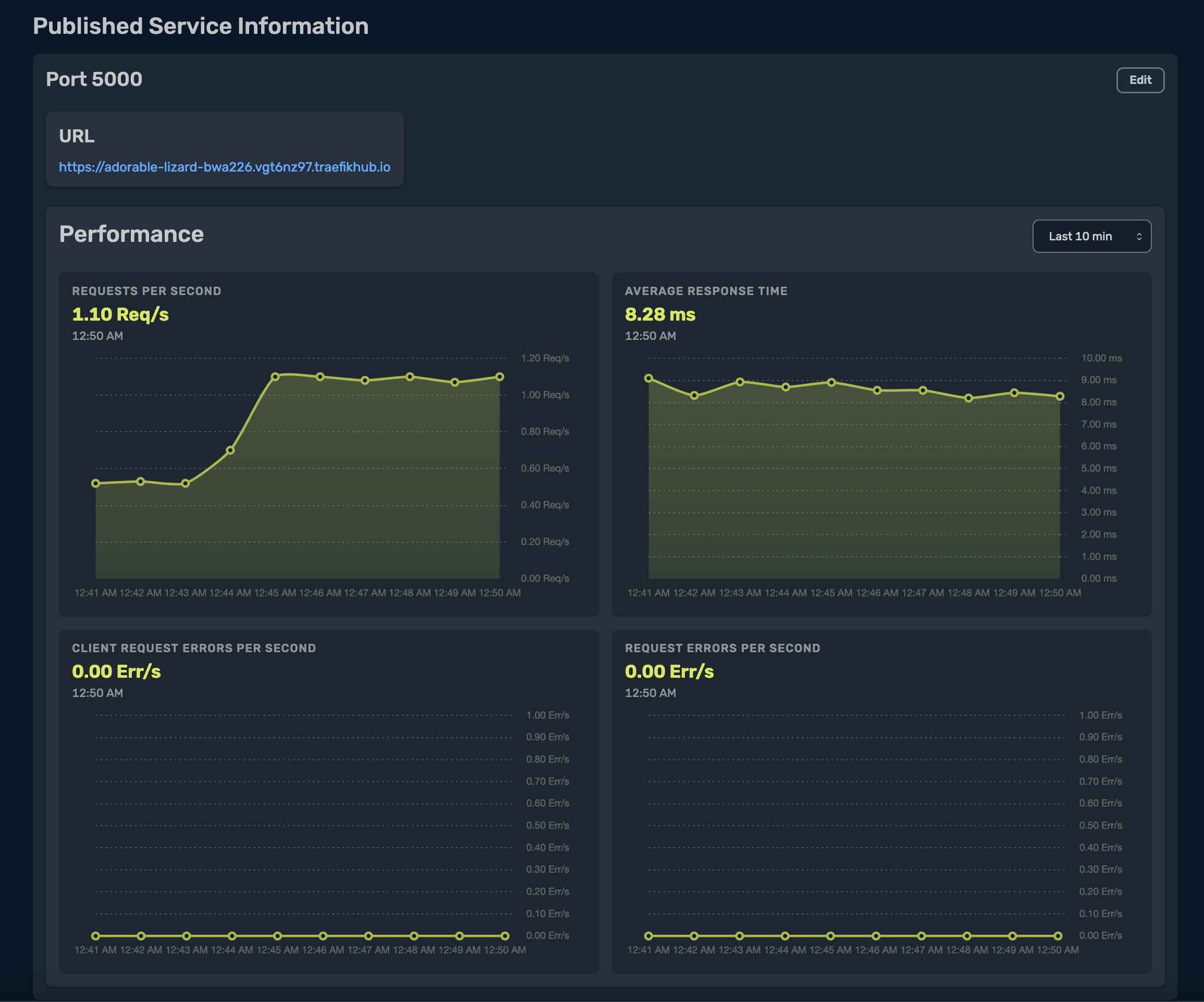Click first data point on Response Time chart

click(648, 378)
